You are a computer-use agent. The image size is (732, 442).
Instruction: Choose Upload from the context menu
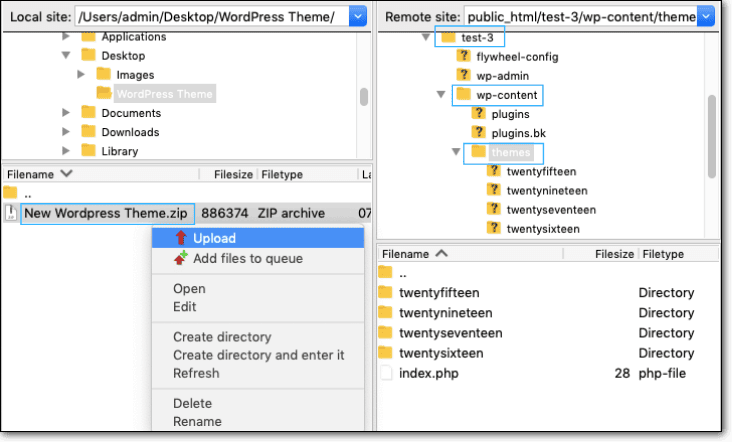(x=258, y=238)
